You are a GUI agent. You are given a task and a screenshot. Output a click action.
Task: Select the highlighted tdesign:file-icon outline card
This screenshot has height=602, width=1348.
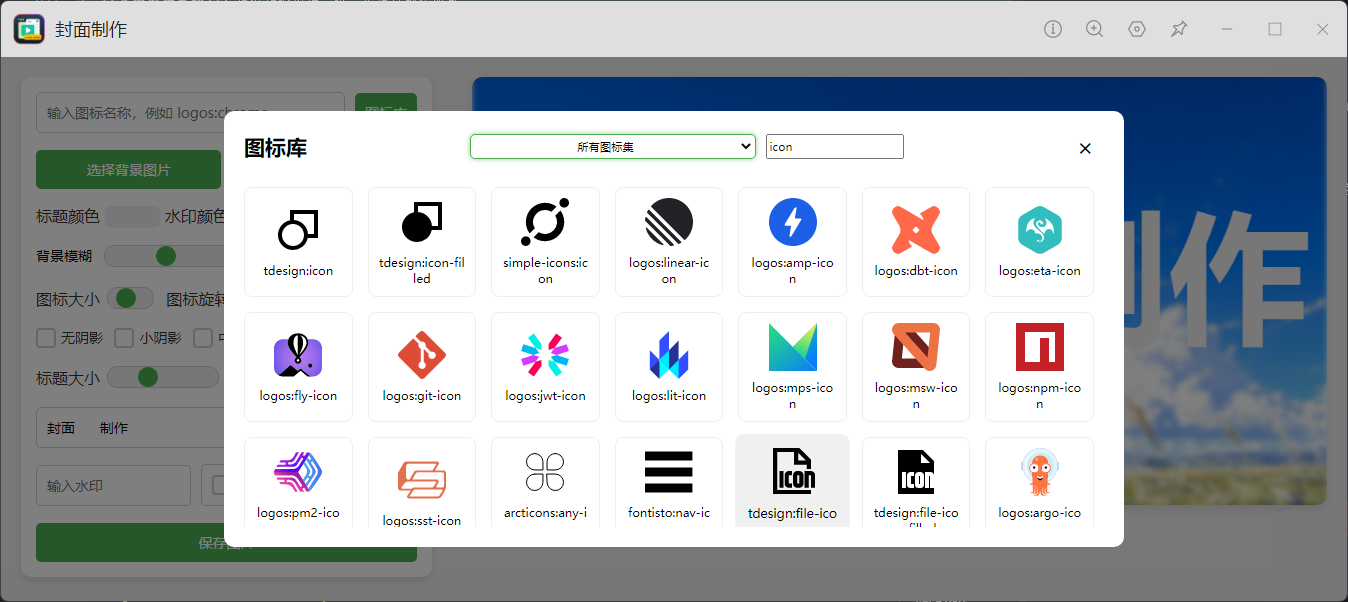click(793, 481)
